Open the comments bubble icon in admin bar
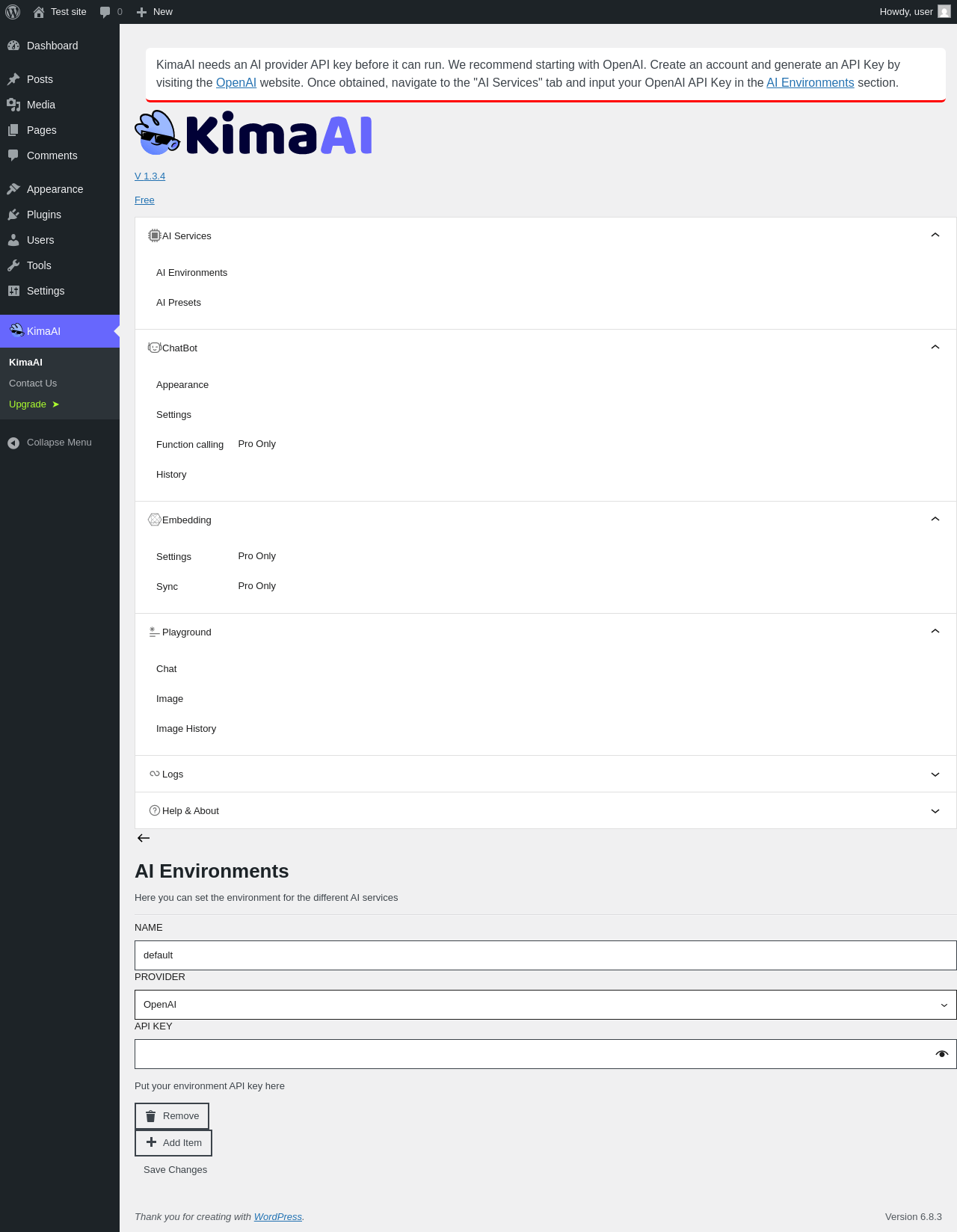This screenshot has height=1232, width=957. point(105,12)
